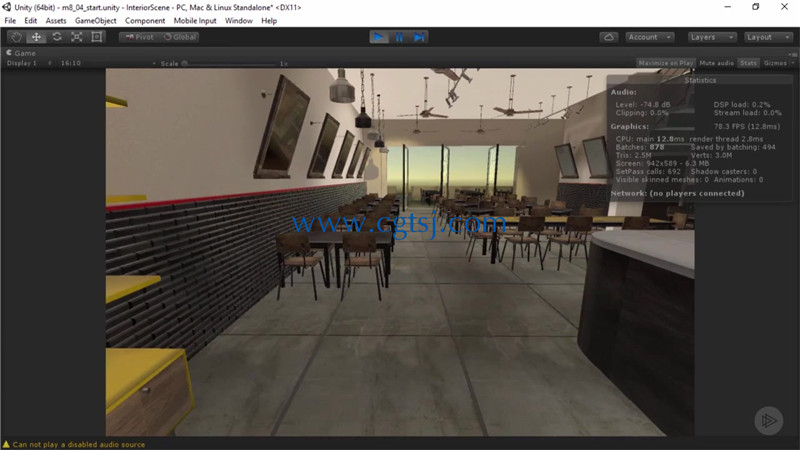Click the SetPass calls: 692 statistic
This screenshot has height=450, width=800.
coord(648,171)
